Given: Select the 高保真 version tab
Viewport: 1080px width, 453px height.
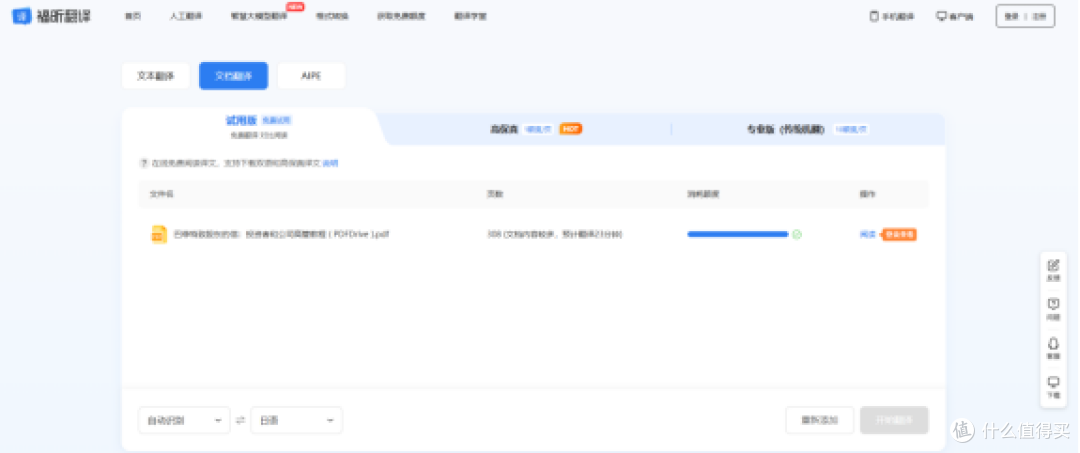Looking at the screenshot, I should [x=536, y=129].
